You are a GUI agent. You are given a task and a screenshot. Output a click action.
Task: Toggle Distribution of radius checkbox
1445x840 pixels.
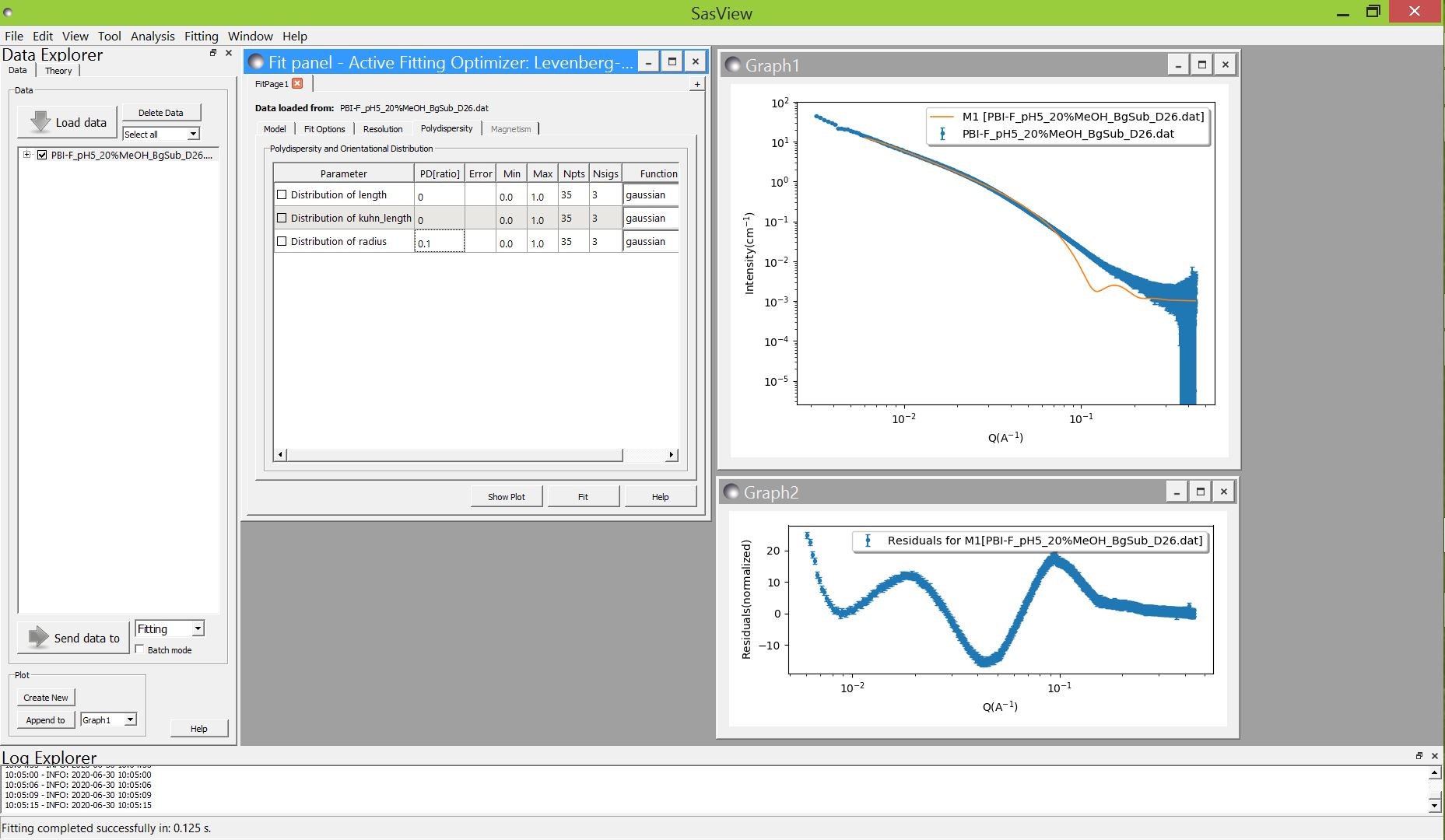tap(282, 242)
